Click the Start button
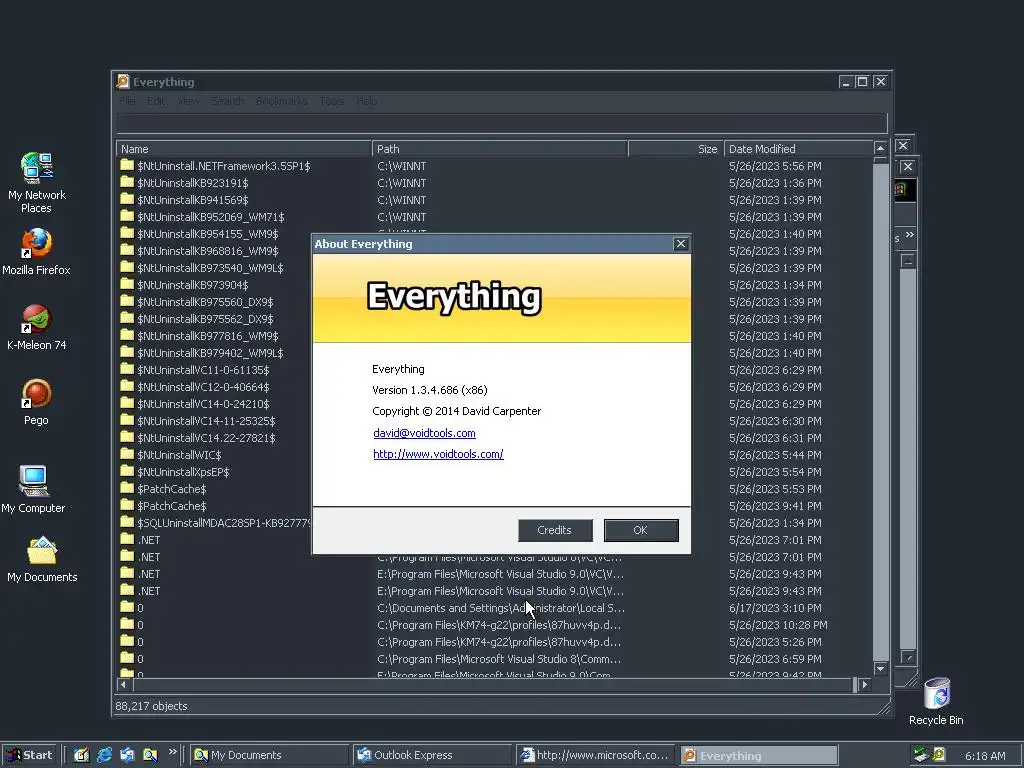This screenshot has width=1024, height=768. [x=29, y=755]
